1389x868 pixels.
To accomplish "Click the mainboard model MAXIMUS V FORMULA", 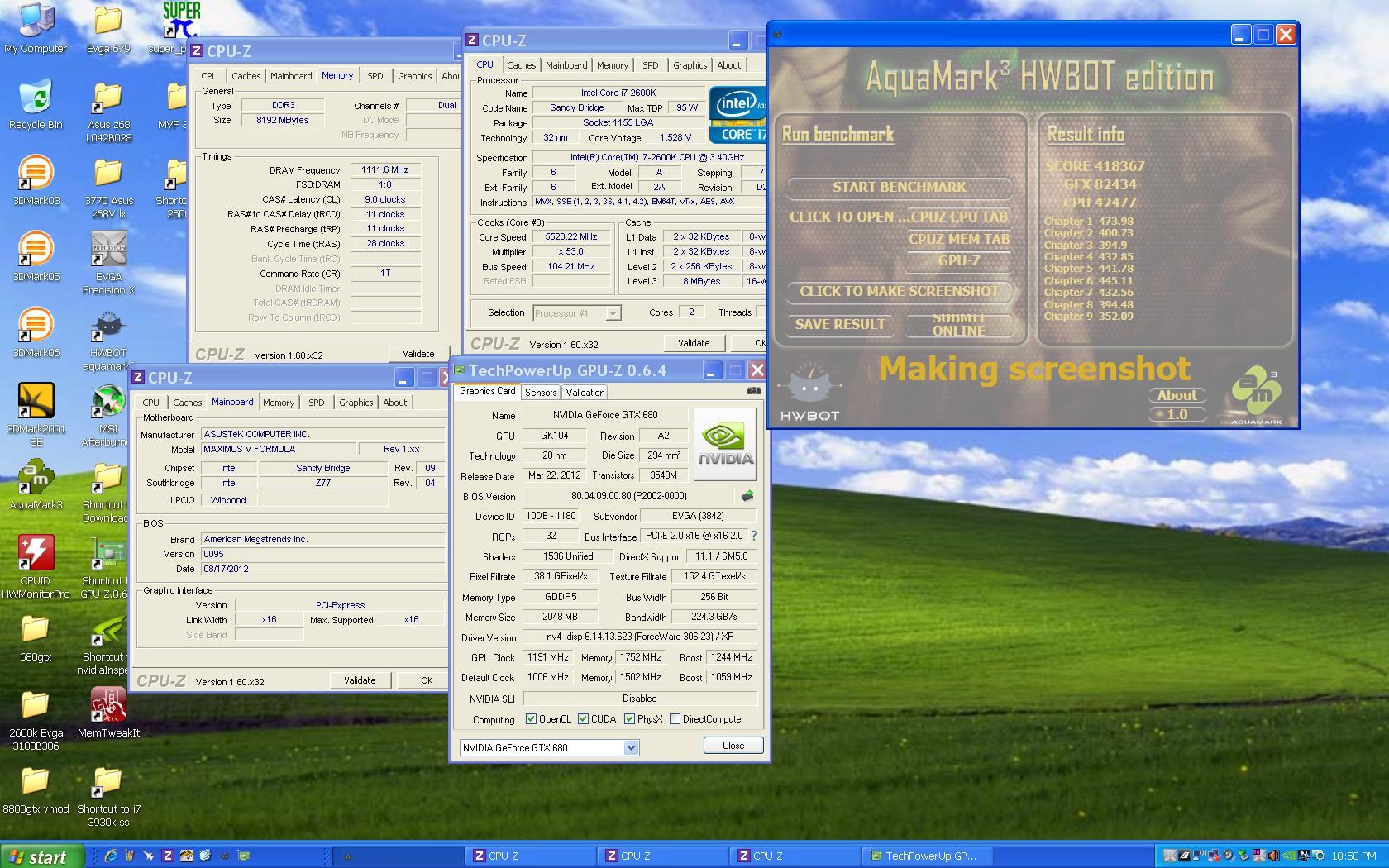I will (x=279, y=449).
